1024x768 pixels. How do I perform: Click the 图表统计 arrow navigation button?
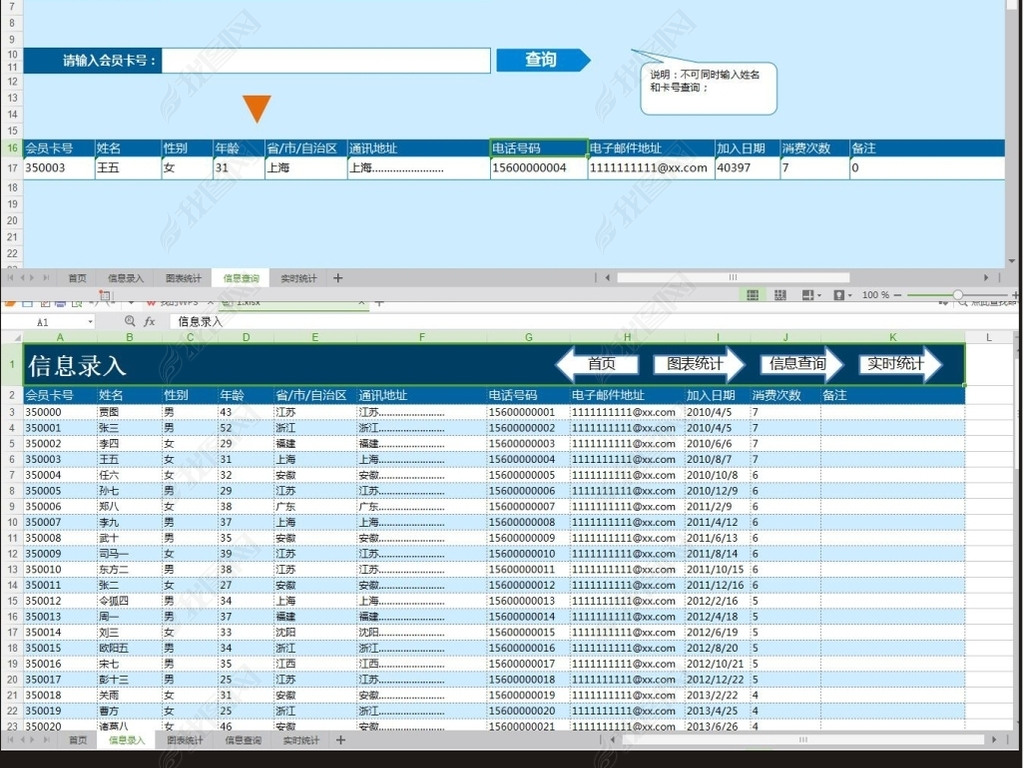[x=698, y=364]
